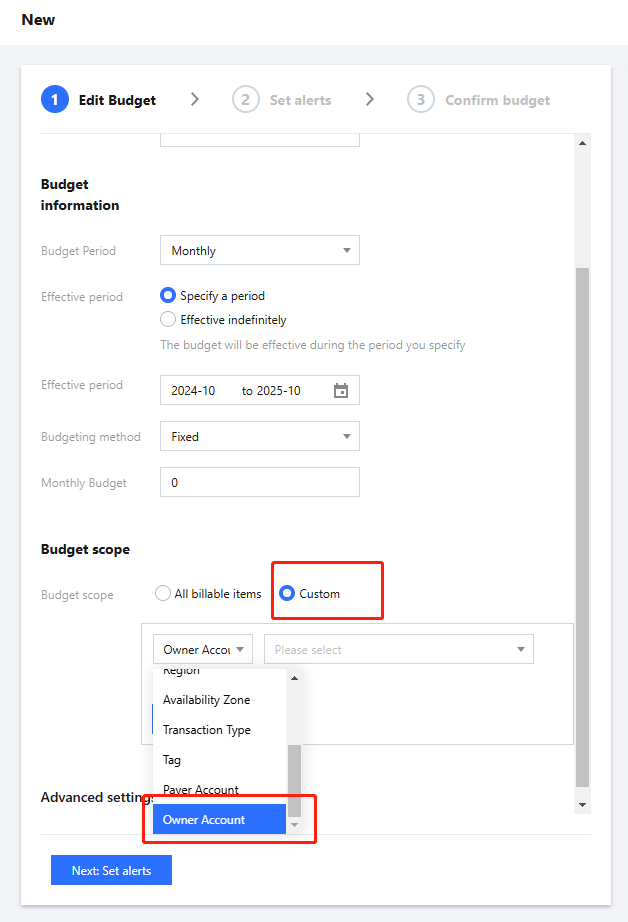The height and width of the screenshot is (922, 628).
Task: Select All billable items budget scope
Action: tap(163, 594)
